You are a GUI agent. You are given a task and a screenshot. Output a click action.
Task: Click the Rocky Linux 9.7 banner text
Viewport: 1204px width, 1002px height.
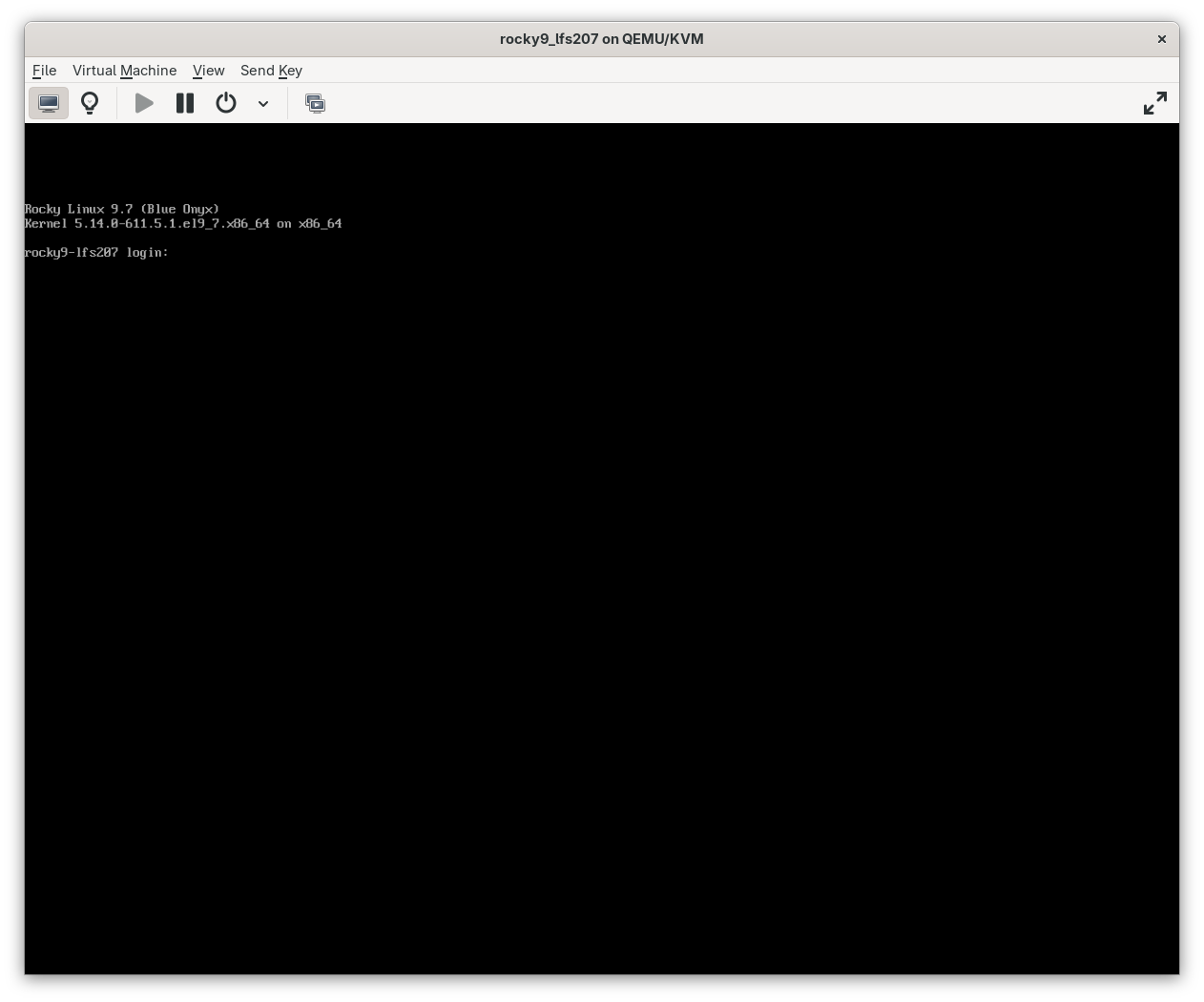121,209
